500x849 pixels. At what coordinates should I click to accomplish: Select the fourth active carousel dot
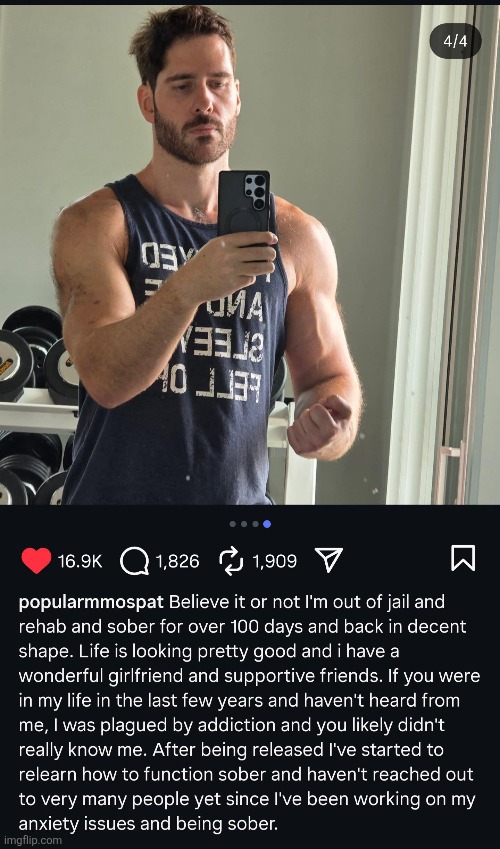coord(267,524)
